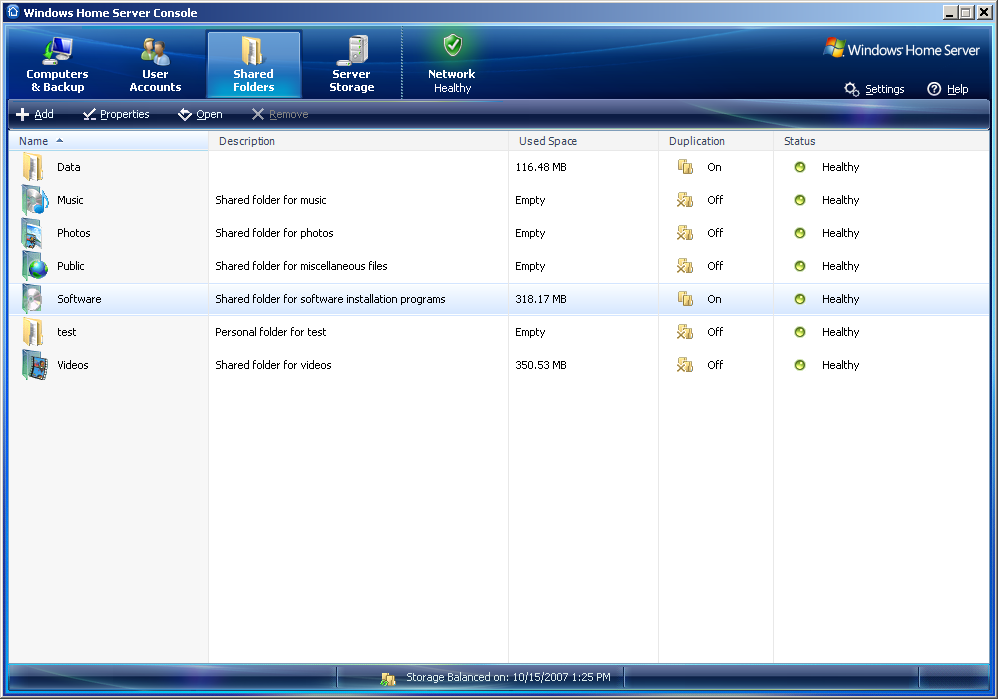Click the storage balance icon in status bar
The width and height of the screenshot is (998, 699).
click(388, 679)
